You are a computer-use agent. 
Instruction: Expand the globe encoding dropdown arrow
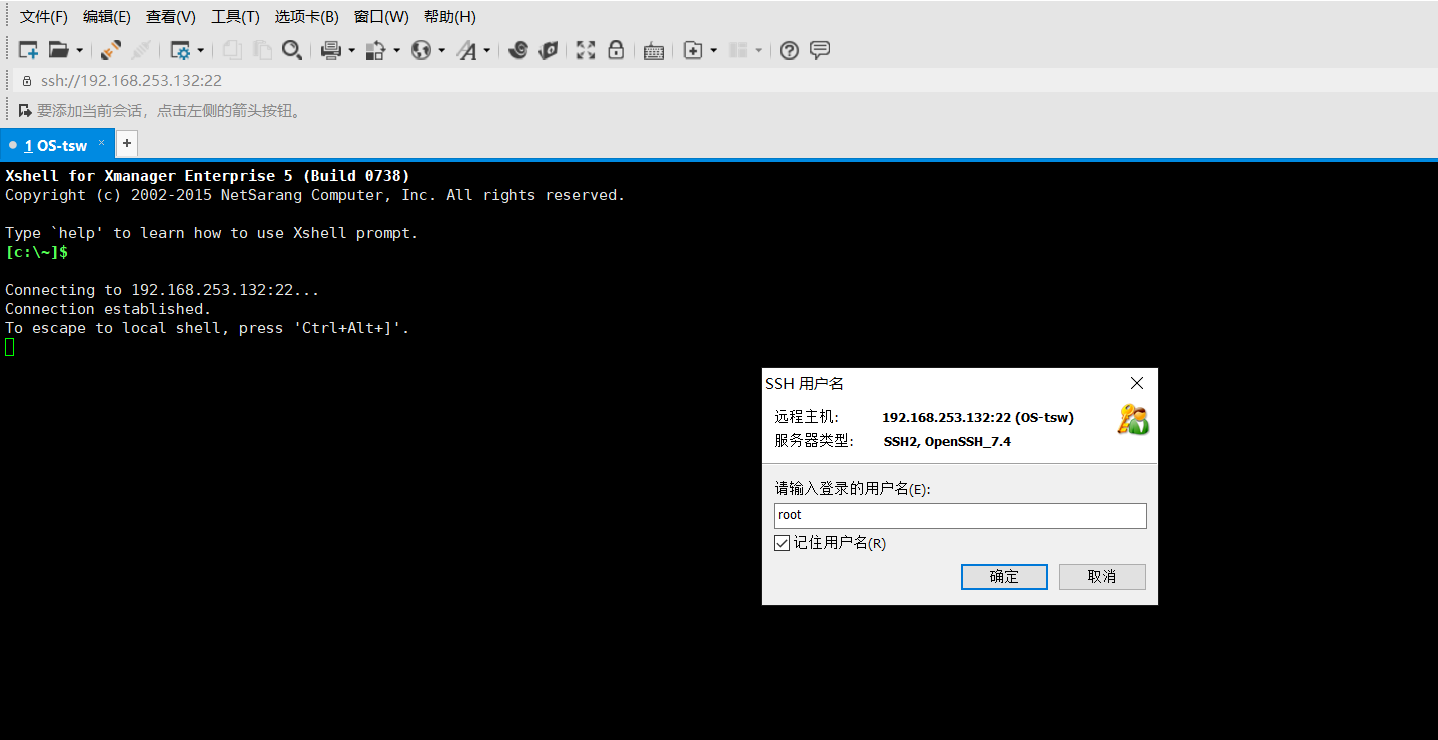(441, 50)
